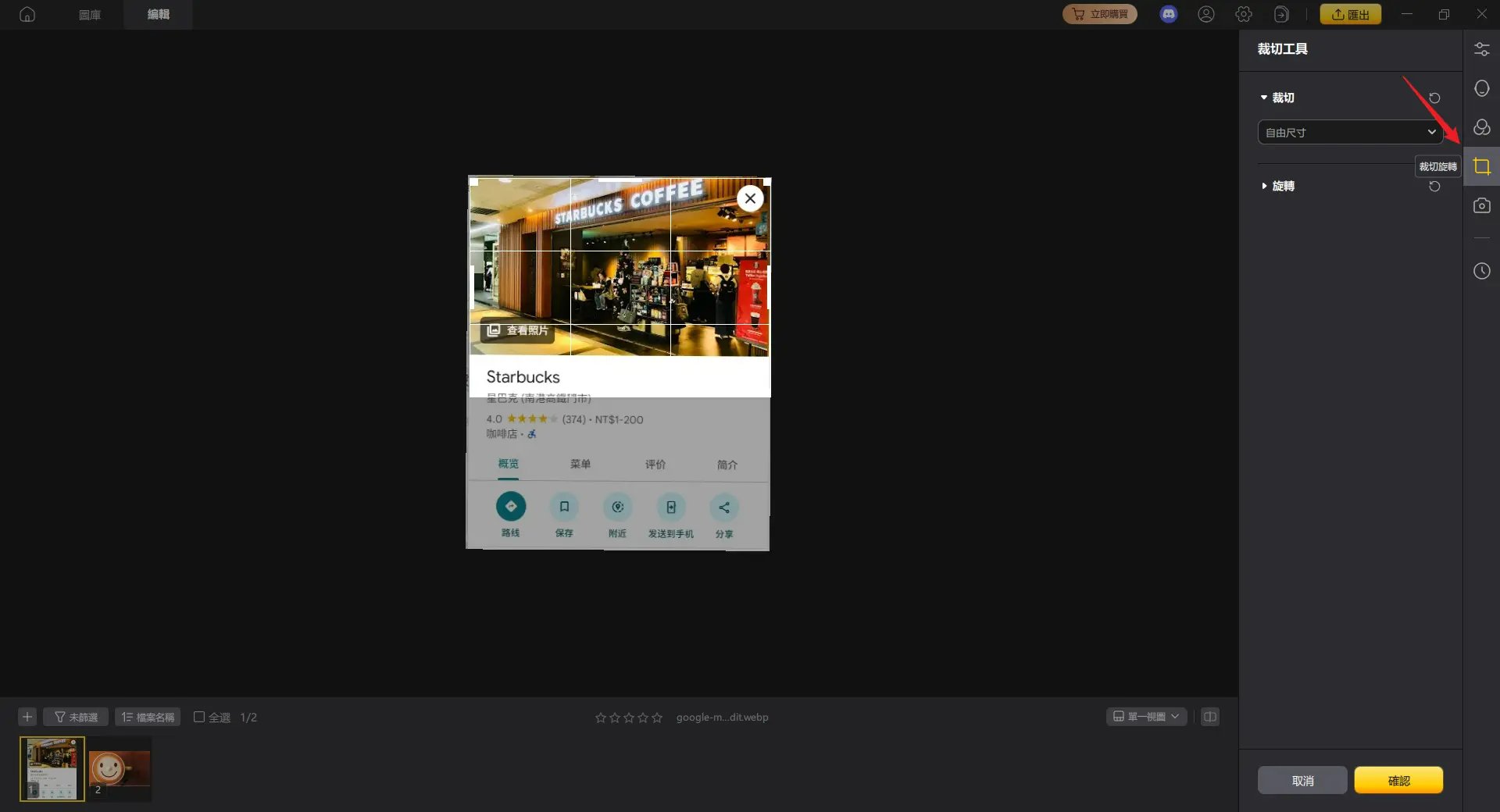Open the adjustments tool in right sidebar
The height and width of the screenshot is (812, 1500).
coord(1481,48)
